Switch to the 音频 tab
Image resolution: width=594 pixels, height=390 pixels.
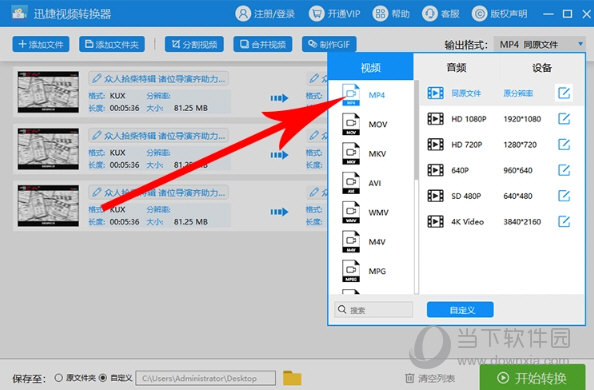pos(456,67)
